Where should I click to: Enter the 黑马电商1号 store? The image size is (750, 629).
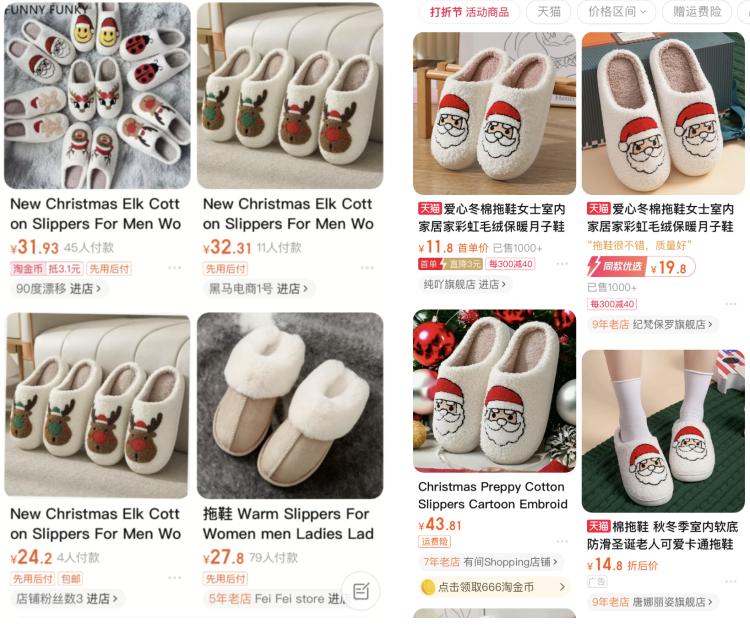point(257,289)
